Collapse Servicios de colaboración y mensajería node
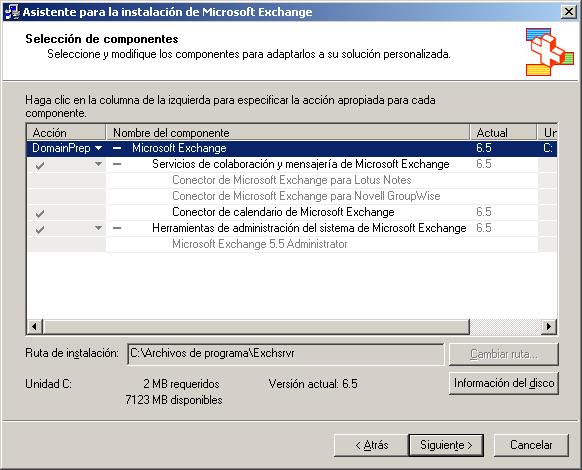 point(117,164)
